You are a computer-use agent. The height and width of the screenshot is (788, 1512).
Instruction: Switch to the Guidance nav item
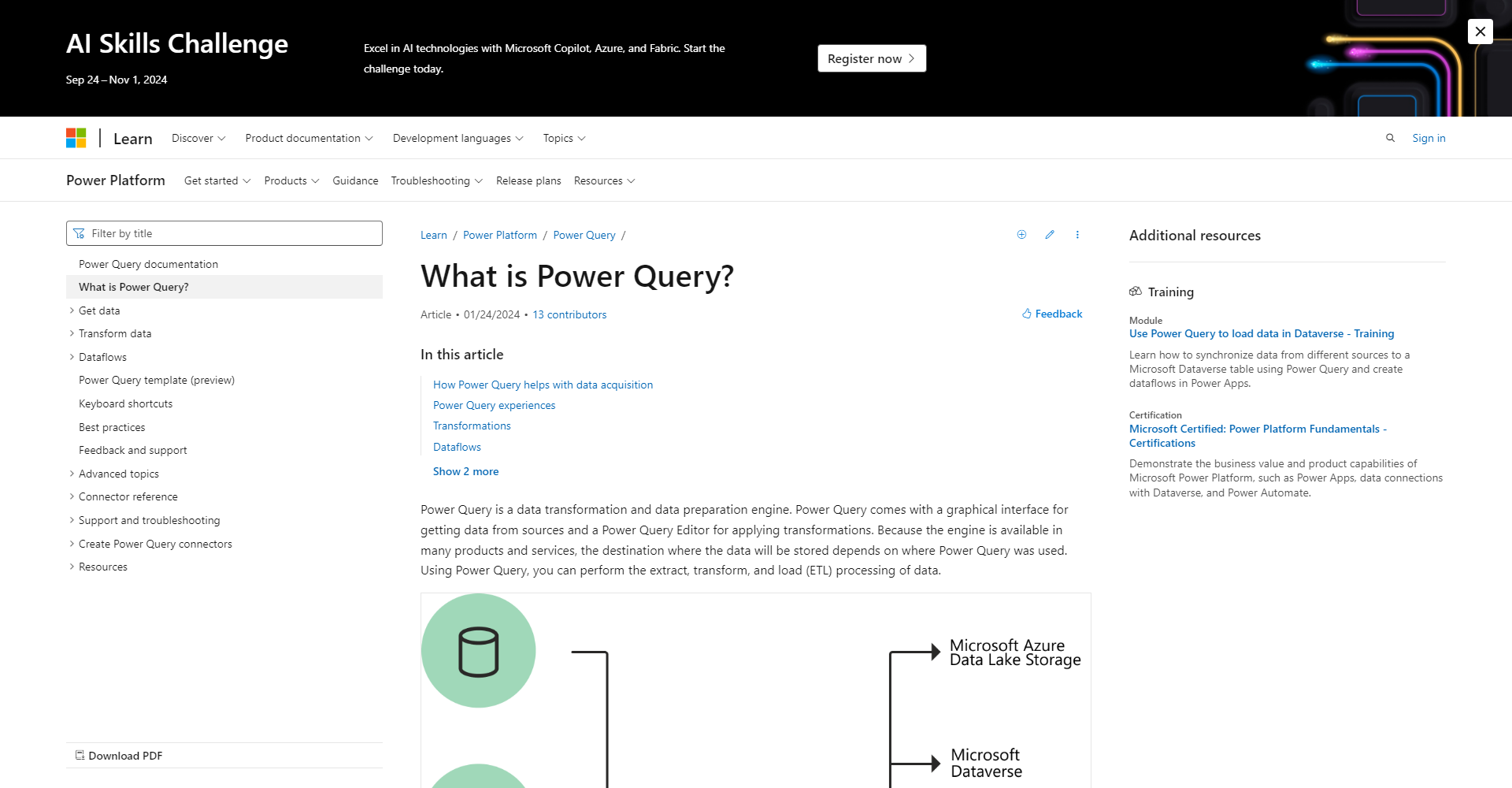[355, 180]
